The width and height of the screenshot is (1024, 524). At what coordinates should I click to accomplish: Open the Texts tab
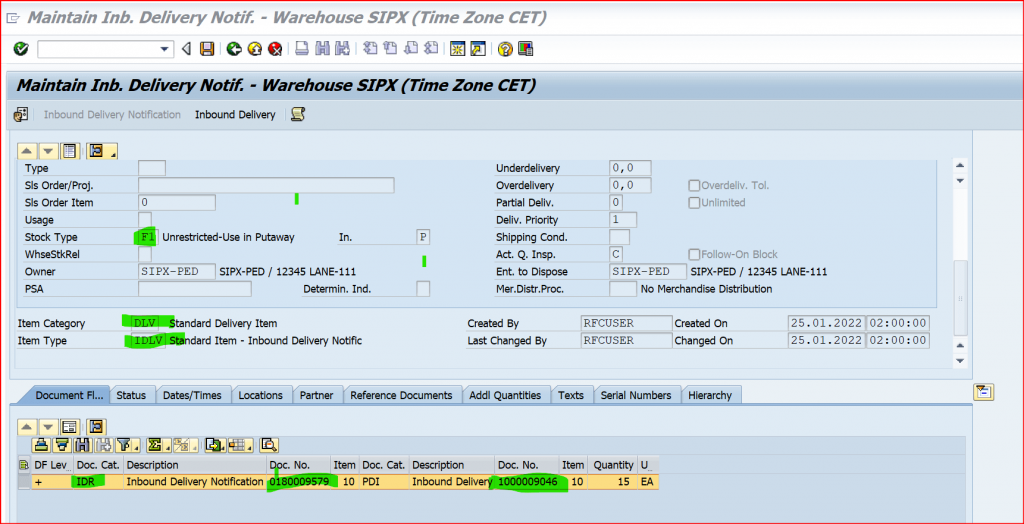[x=571, y=395]
